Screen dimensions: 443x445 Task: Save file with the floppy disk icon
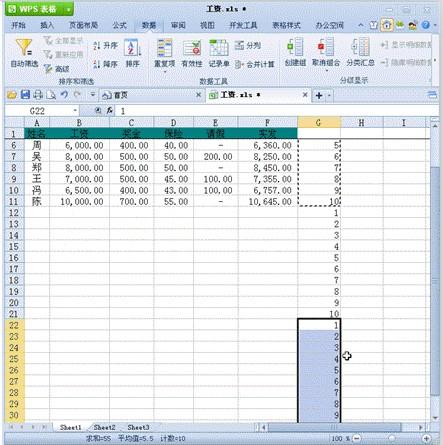pyautogui.click(x=25, y=95)
